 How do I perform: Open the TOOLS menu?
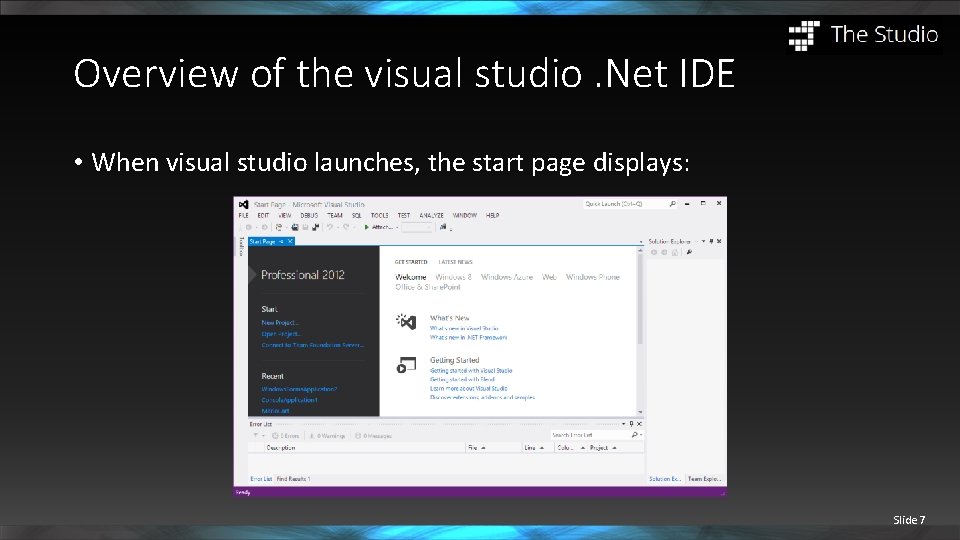(x=380, y=216)
